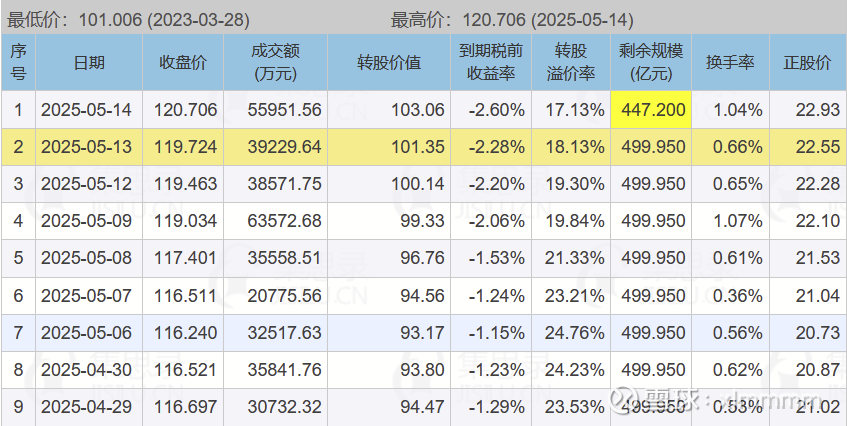Click the 剩余规模 (亿元) column header
Viewport: 847px width, 426px height.
[x=654, y=62]
